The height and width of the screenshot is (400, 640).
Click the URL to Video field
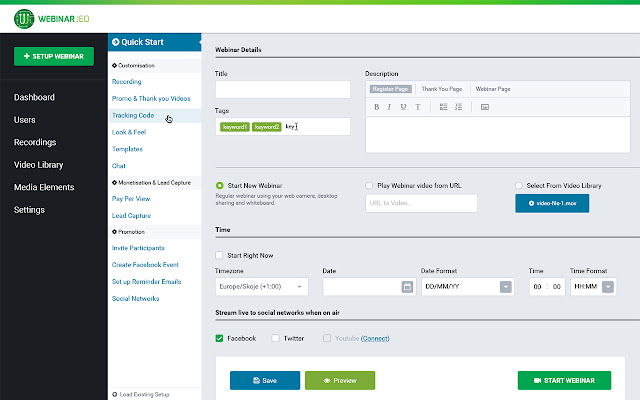pyautogui.click(x=421, y=203)
